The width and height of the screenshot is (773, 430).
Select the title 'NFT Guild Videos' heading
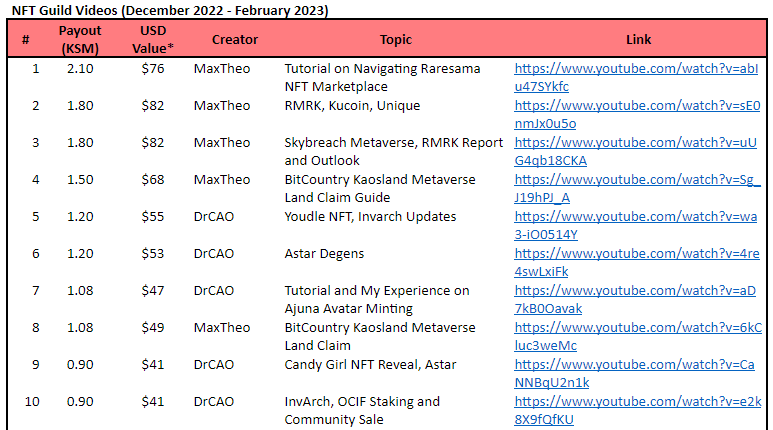pyautogui.click(x=170, y=10)
